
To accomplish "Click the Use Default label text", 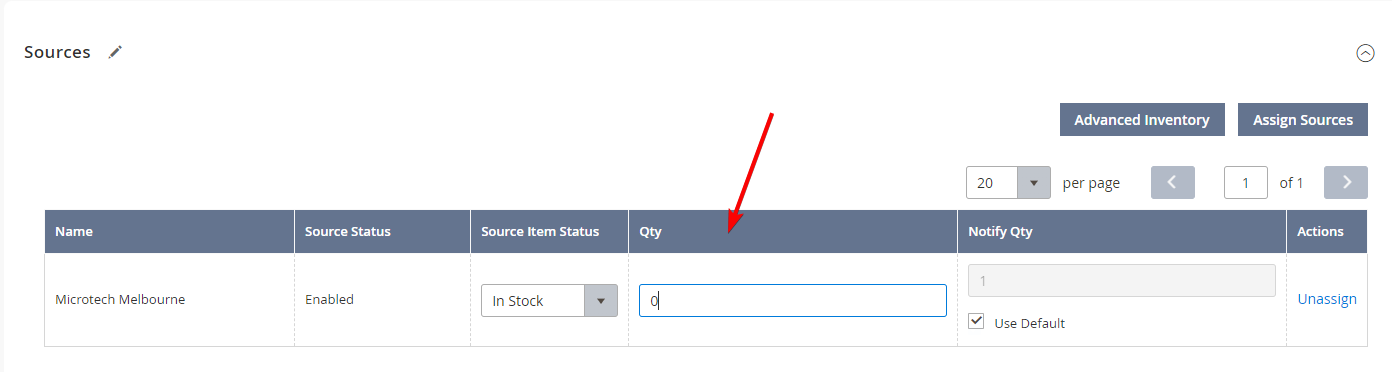I will (x=1029, y=323).
